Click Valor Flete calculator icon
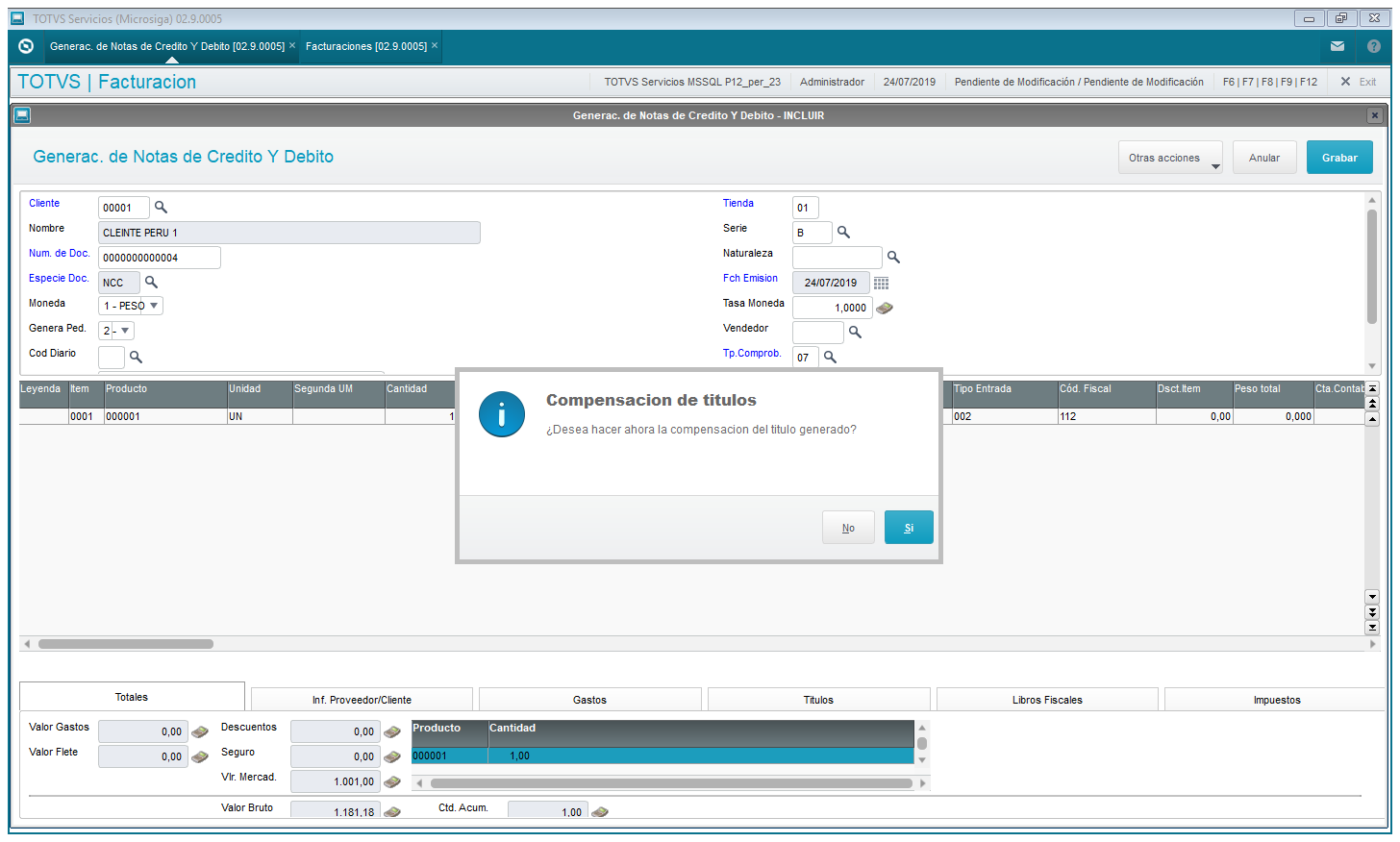The image size is (1400, 842). 200,756
